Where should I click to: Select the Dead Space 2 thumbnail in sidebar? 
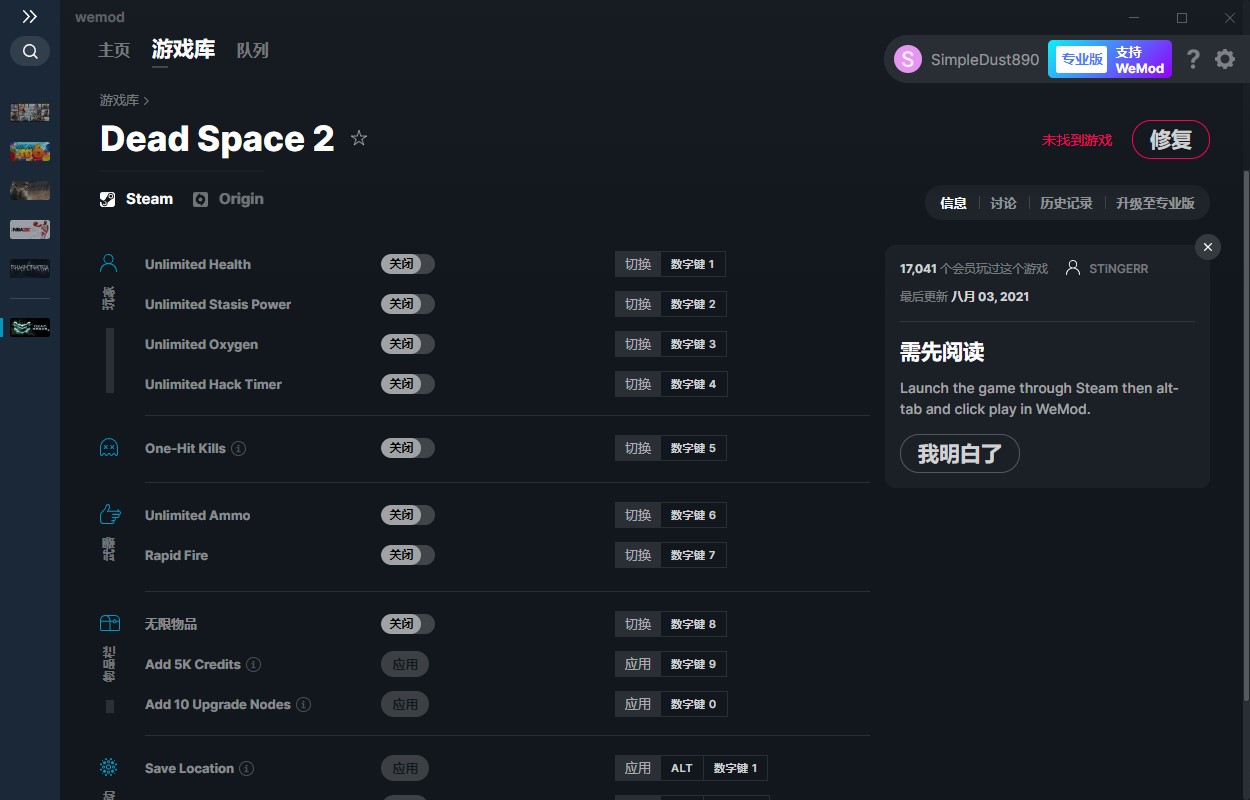tap(30, 327)
